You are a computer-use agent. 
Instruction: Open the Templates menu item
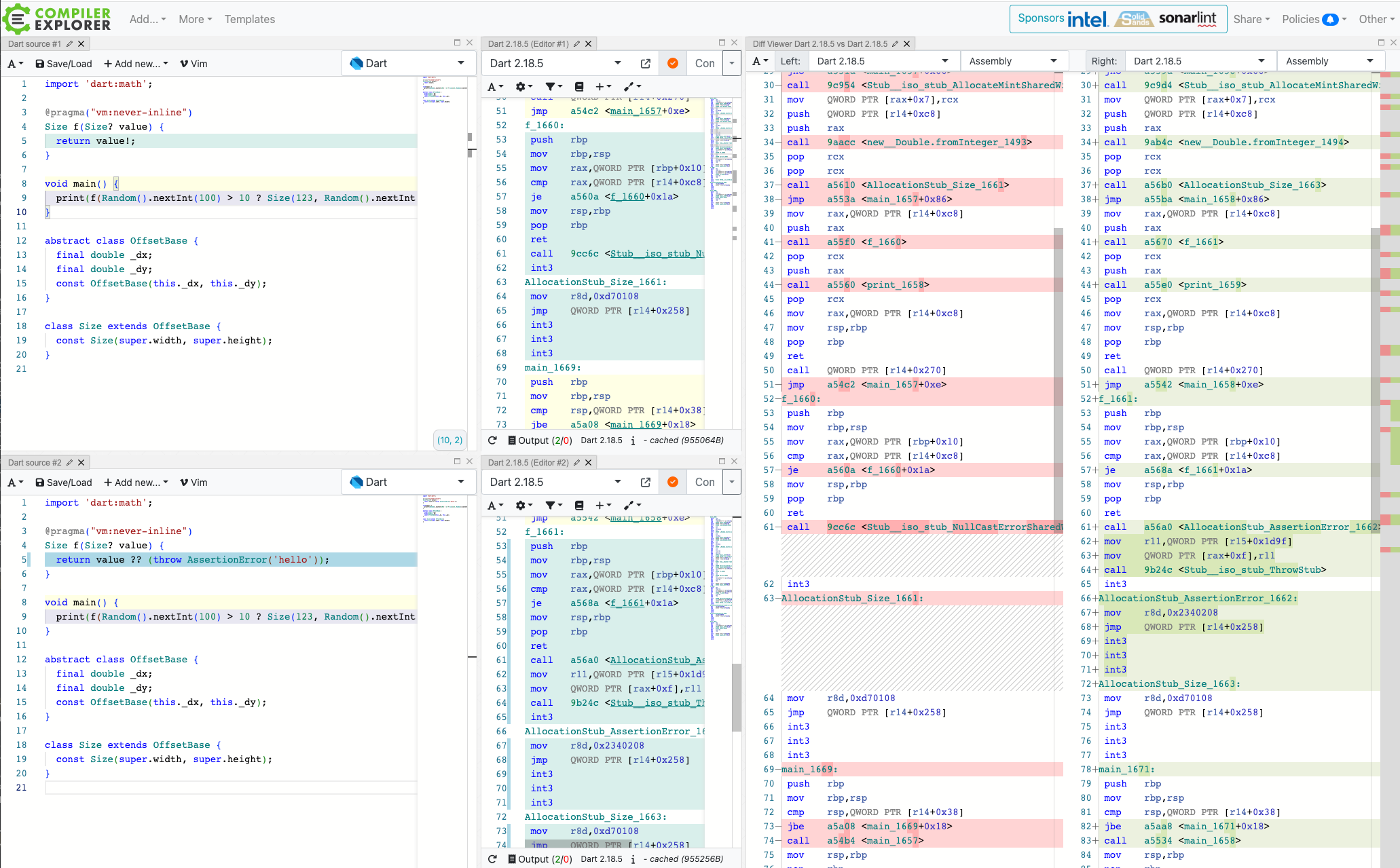coord(250,19)
